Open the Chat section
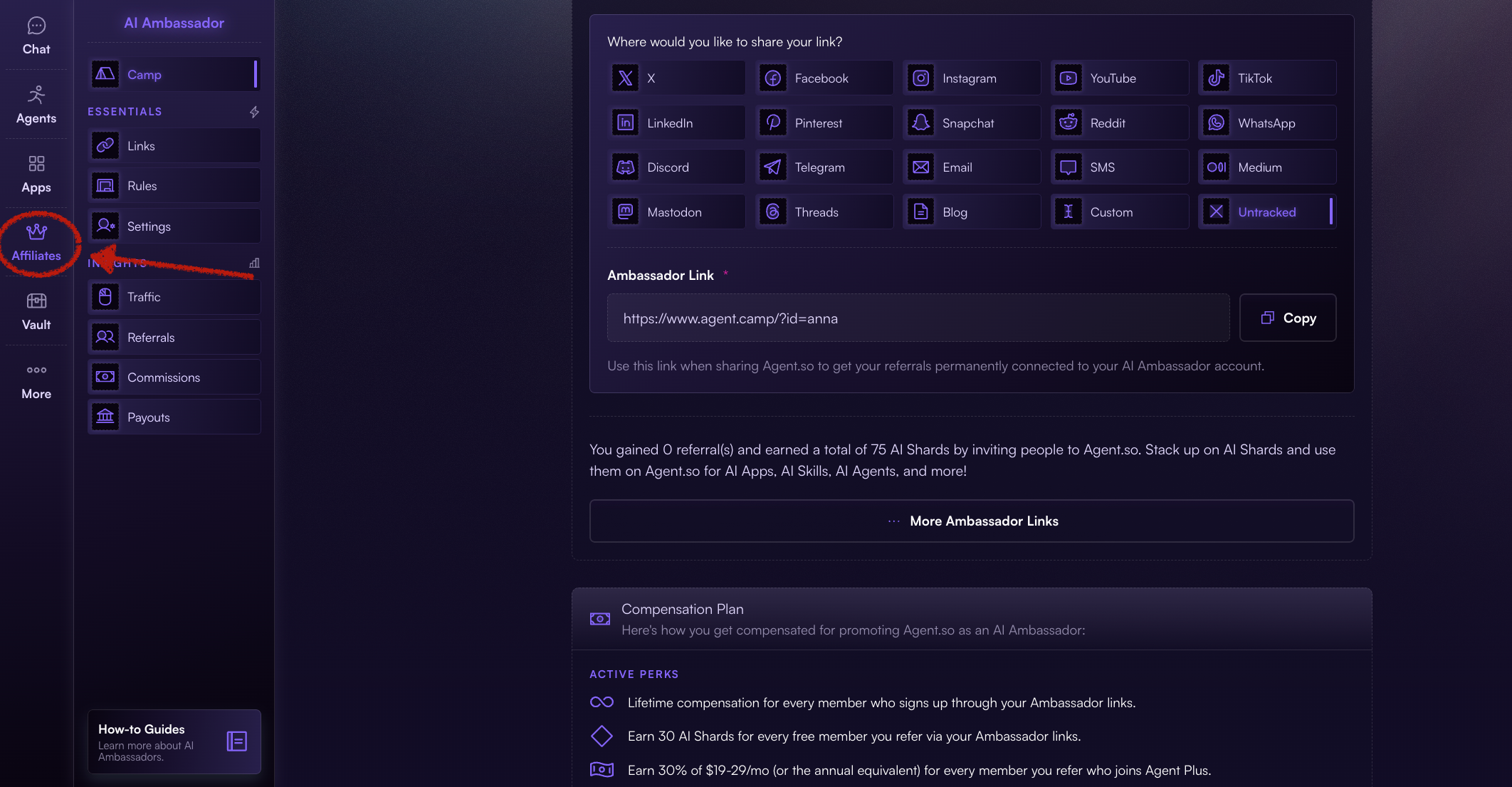 pos(36,36)
